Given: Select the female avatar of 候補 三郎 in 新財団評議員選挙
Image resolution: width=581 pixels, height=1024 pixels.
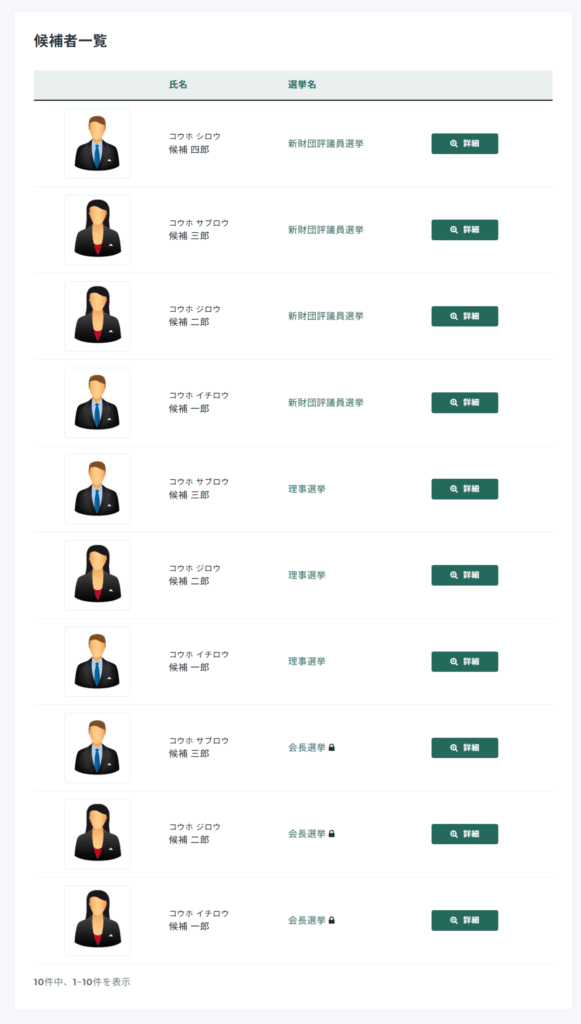Looking at the screenshot, I should pos(97,230).
